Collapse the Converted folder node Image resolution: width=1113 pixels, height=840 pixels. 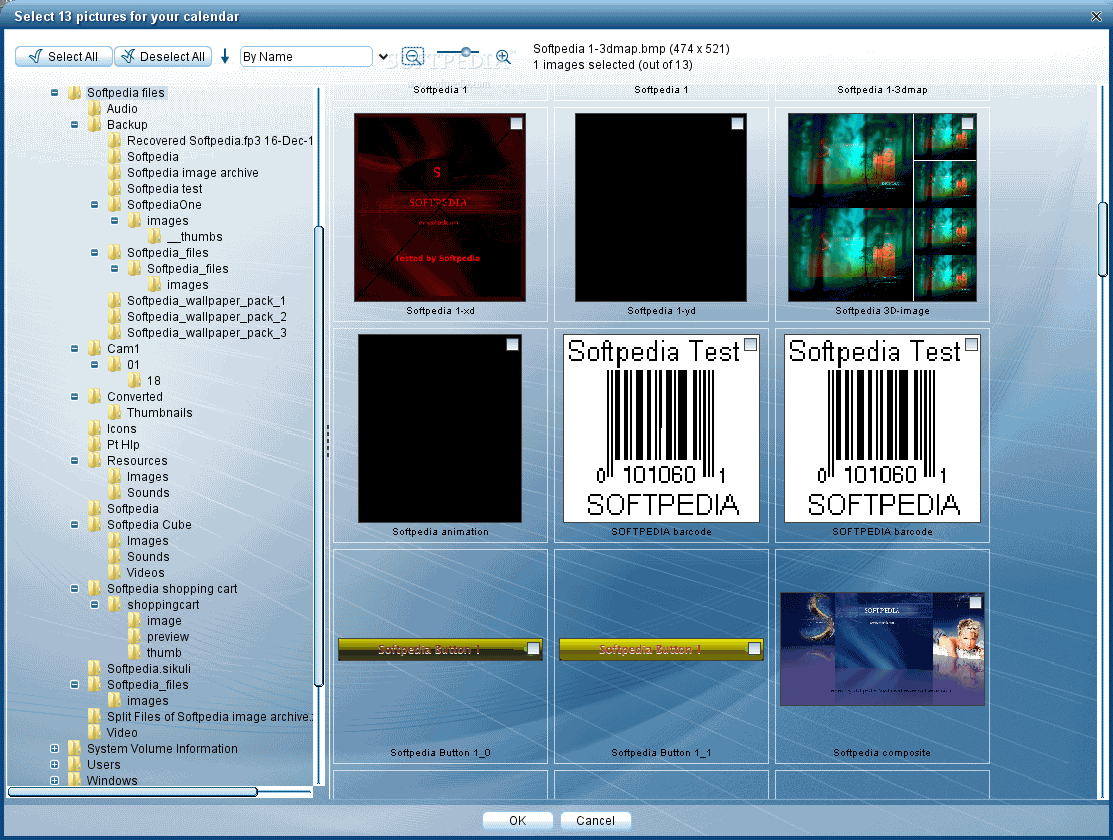coord(75,396)
